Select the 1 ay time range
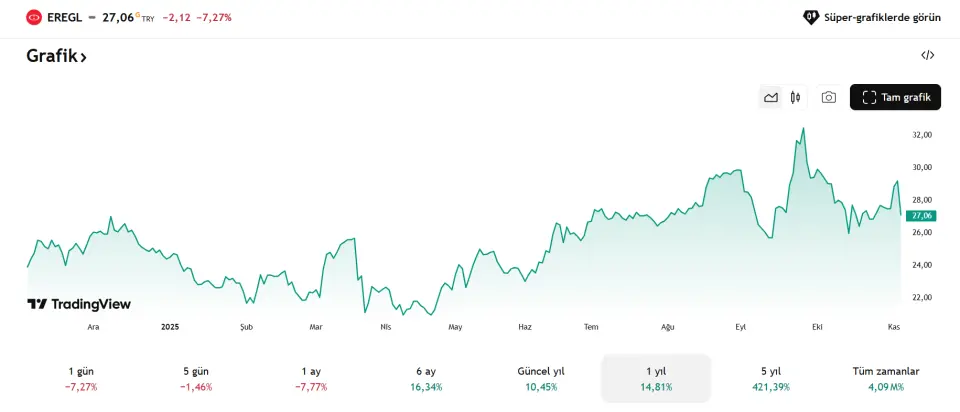This screenshot has height=412, width=960. coord(311,378)
